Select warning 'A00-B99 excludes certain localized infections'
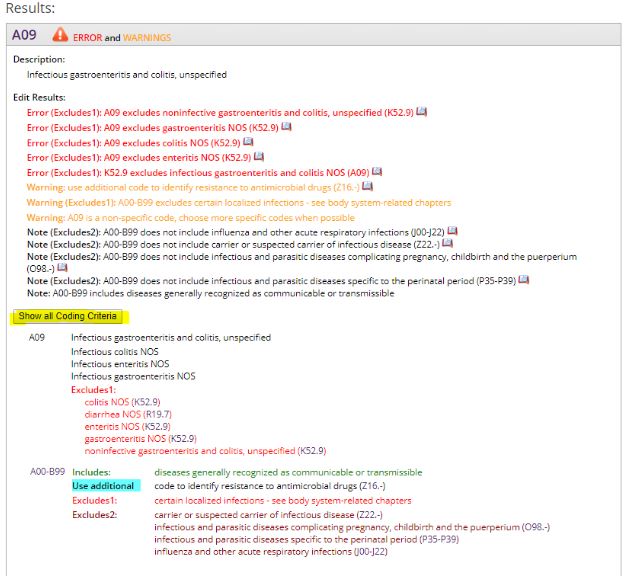 (239, 203)
